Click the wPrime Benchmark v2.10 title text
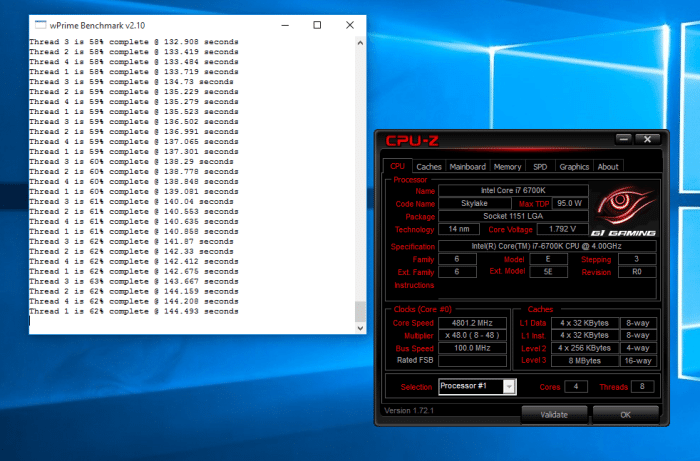The width and height of the screenshot is (700, 461). tap(97, 25)
